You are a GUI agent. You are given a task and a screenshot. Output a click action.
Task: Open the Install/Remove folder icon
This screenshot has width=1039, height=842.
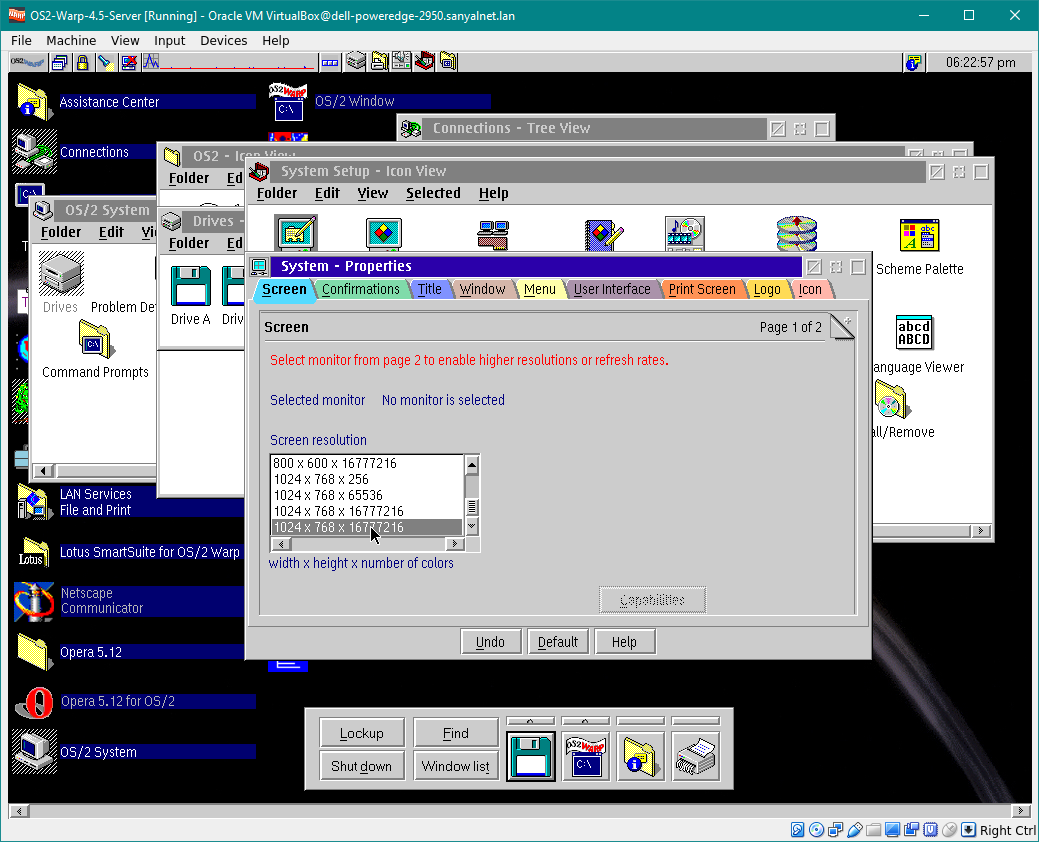tap(892, 399)
